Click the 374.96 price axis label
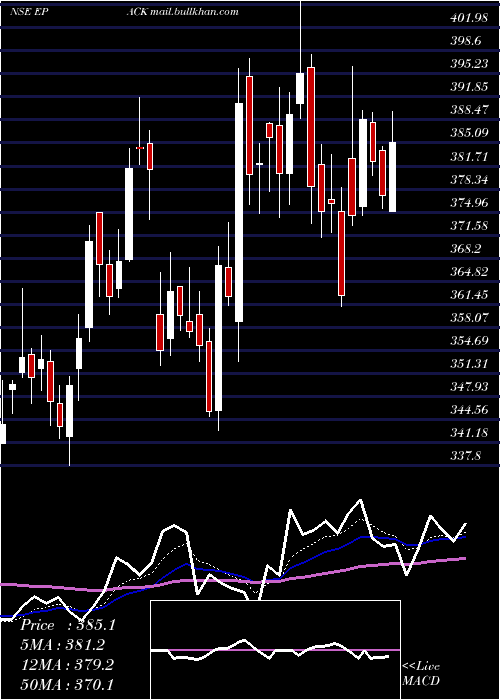The image size is (500, 700). pyautogui.click(x=467, y=203)
